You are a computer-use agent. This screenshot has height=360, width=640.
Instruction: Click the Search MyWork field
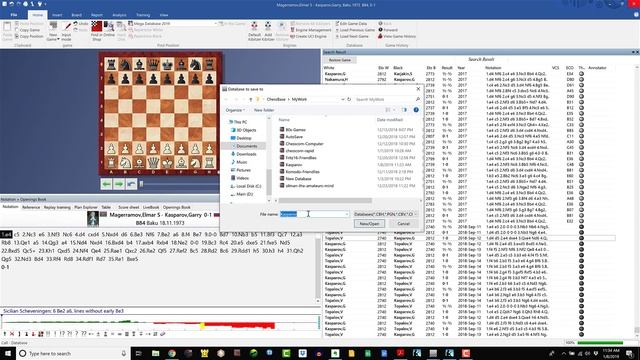(387, 99)
